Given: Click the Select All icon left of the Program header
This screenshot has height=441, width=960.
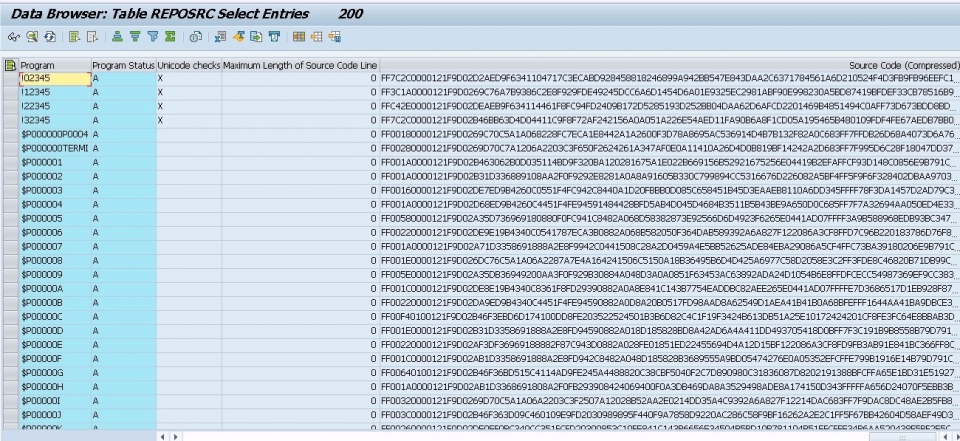Looking at the screenshot, I should [x=10, y=65].
